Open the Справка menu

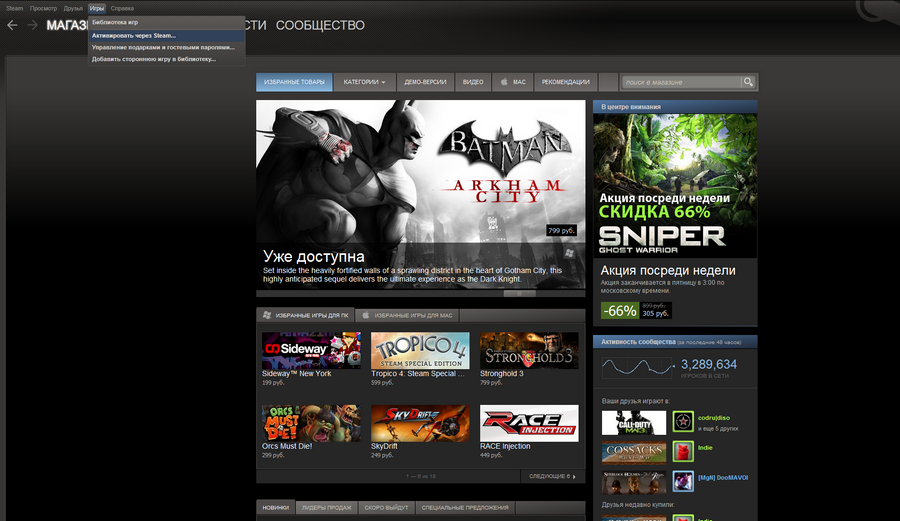[122, 9]
